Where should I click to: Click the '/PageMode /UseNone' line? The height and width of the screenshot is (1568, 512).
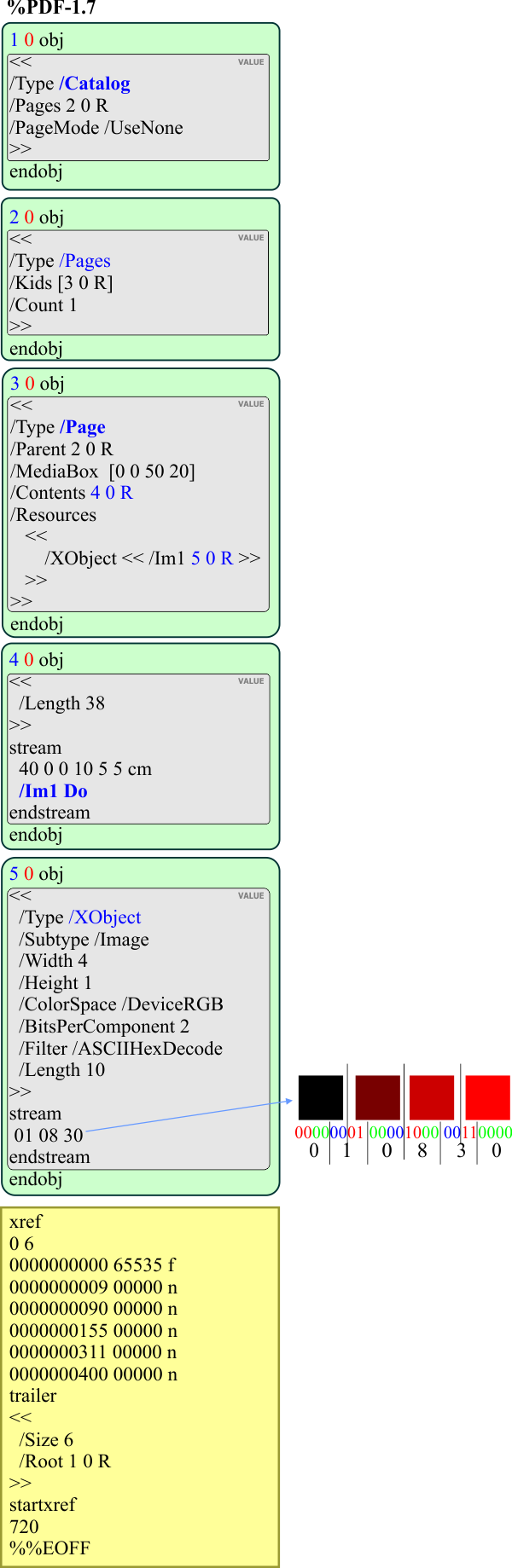(x=96, y=128)
